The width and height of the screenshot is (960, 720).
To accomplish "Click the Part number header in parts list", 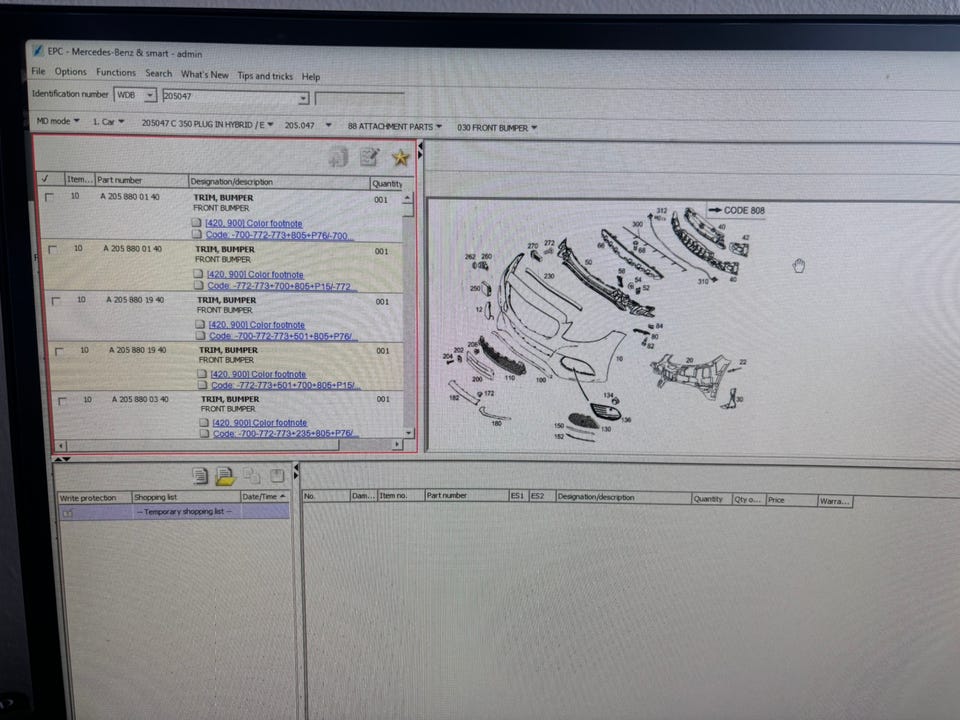I will coord(141,180).
